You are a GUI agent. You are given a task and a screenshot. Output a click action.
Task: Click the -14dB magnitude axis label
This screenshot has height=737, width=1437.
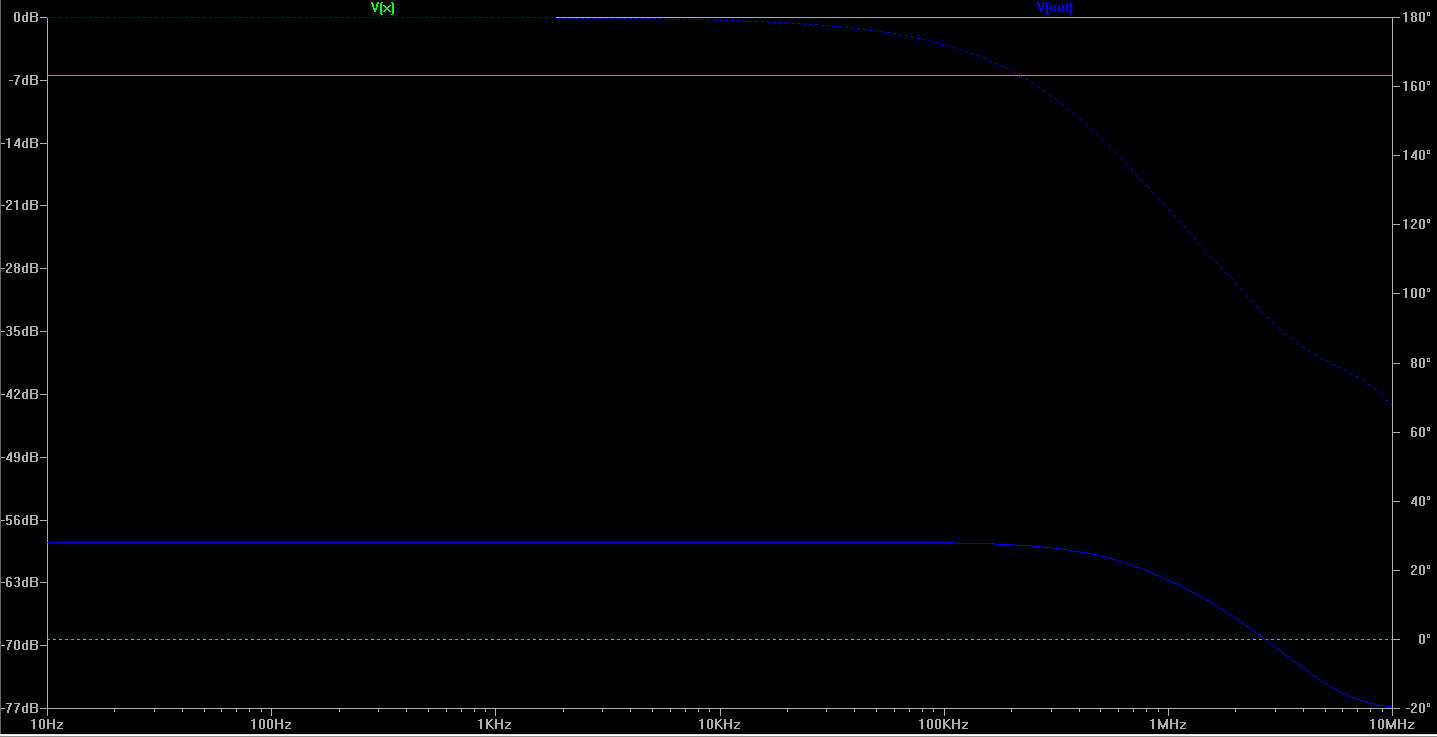pyautogui.click(x=21, y=143)
